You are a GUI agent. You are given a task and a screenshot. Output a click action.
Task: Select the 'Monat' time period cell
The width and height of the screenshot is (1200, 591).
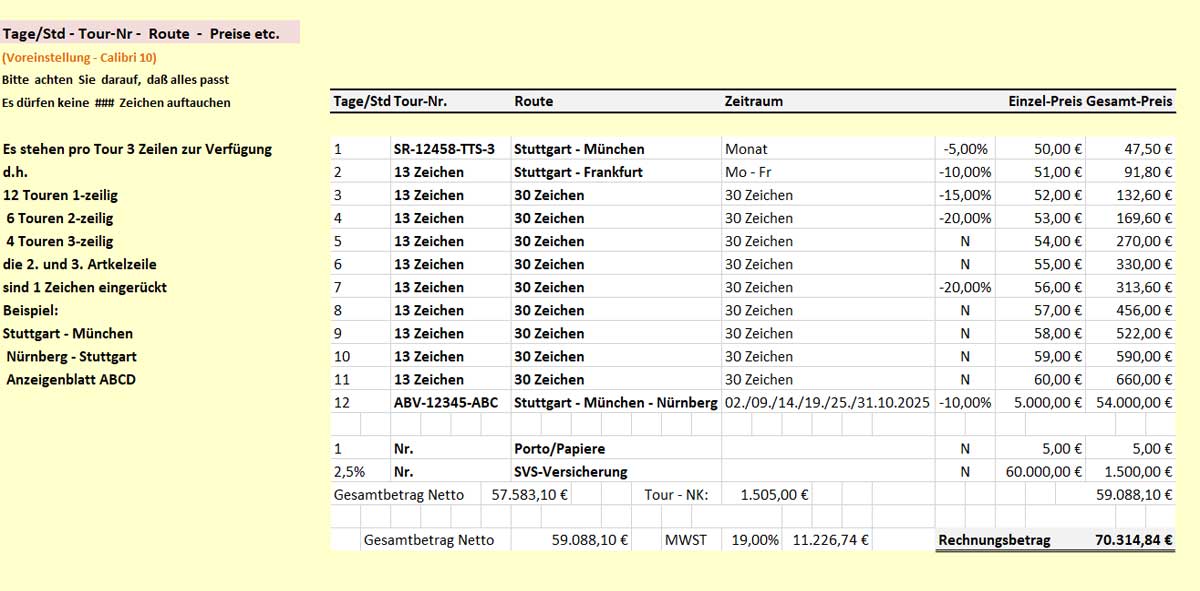coord(746,149)
